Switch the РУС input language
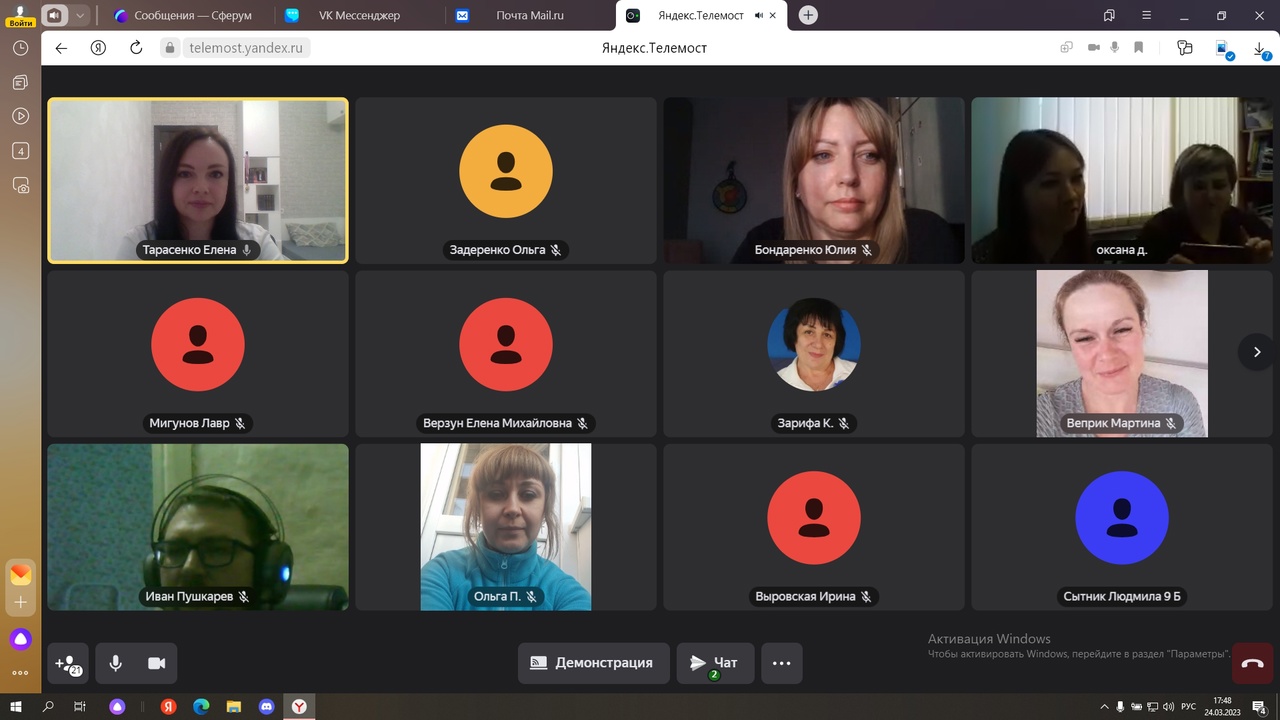This screenshot has width=1280, height=720. (1188, 706)
